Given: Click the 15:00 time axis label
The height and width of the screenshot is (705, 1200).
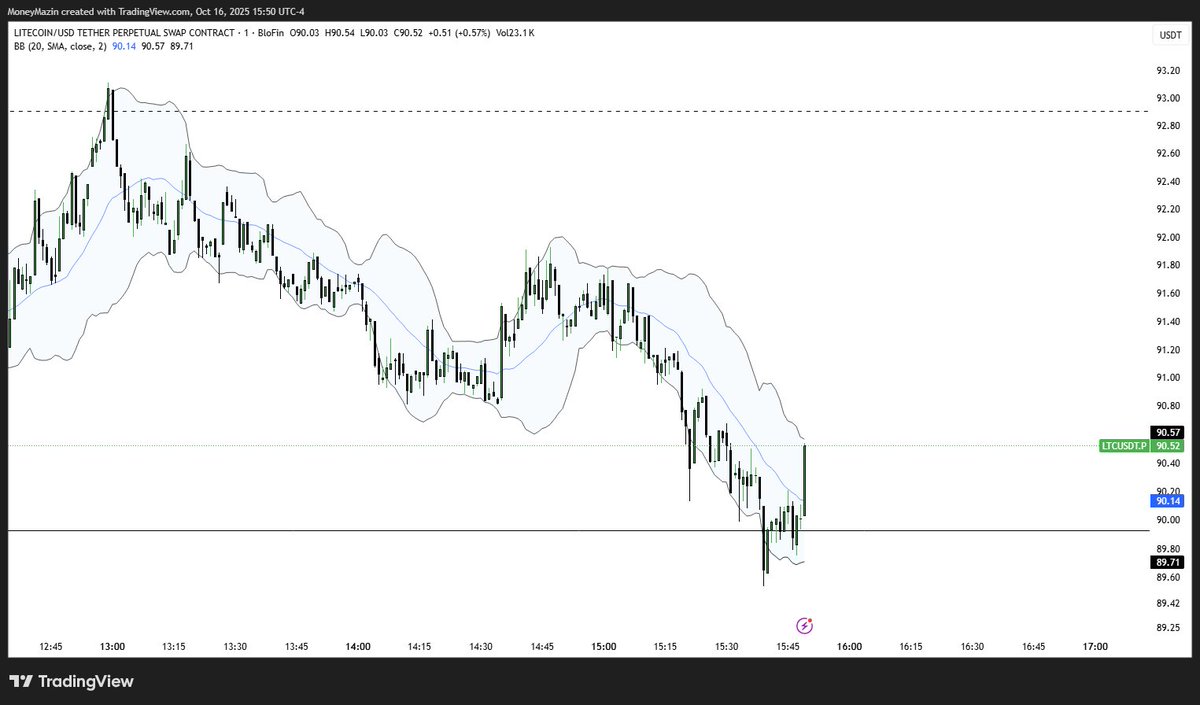Looking at the screenshot, I should pos(603,647).
